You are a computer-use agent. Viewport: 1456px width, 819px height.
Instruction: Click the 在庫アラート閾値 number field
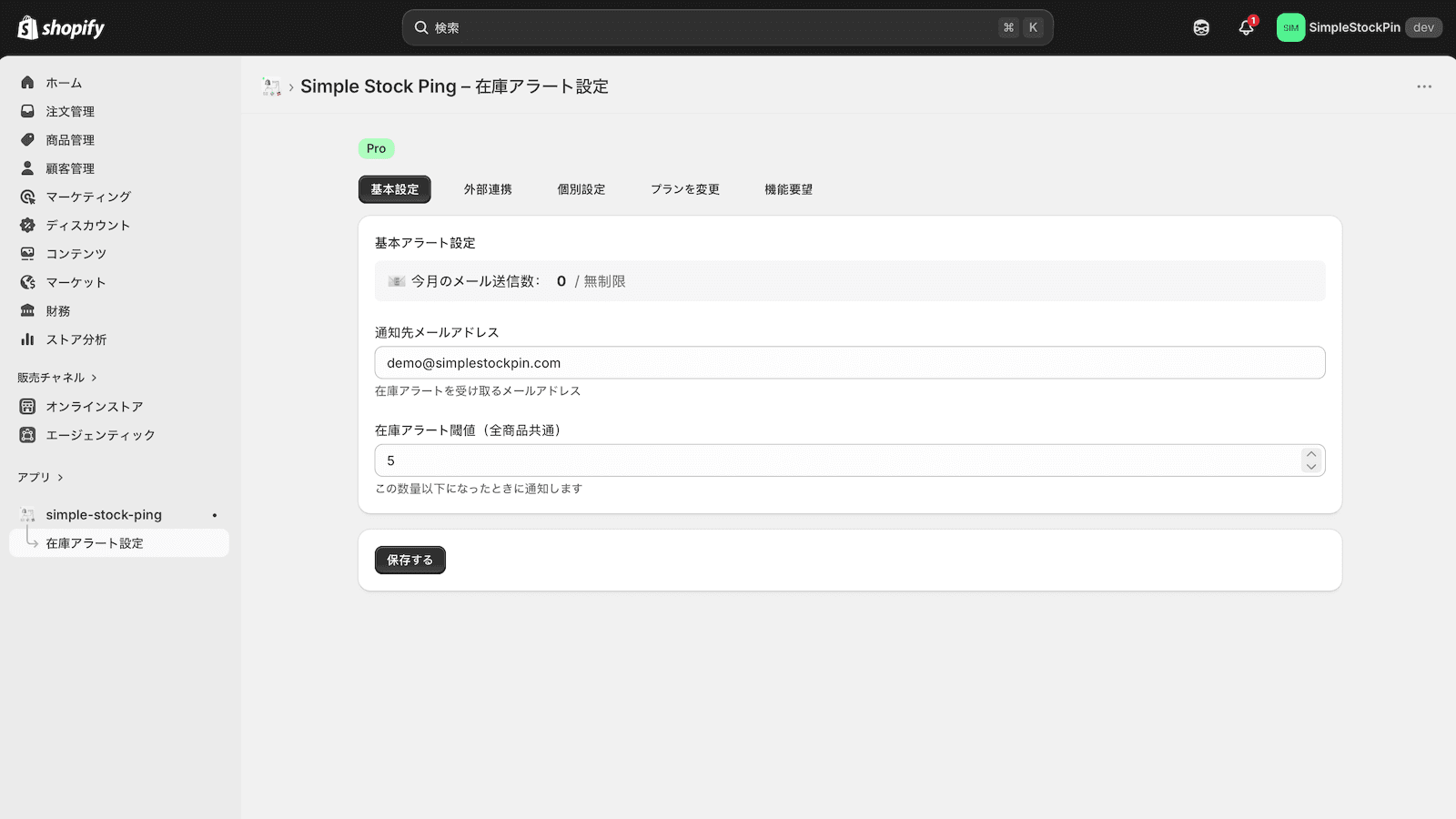click(x=850, y=460)
